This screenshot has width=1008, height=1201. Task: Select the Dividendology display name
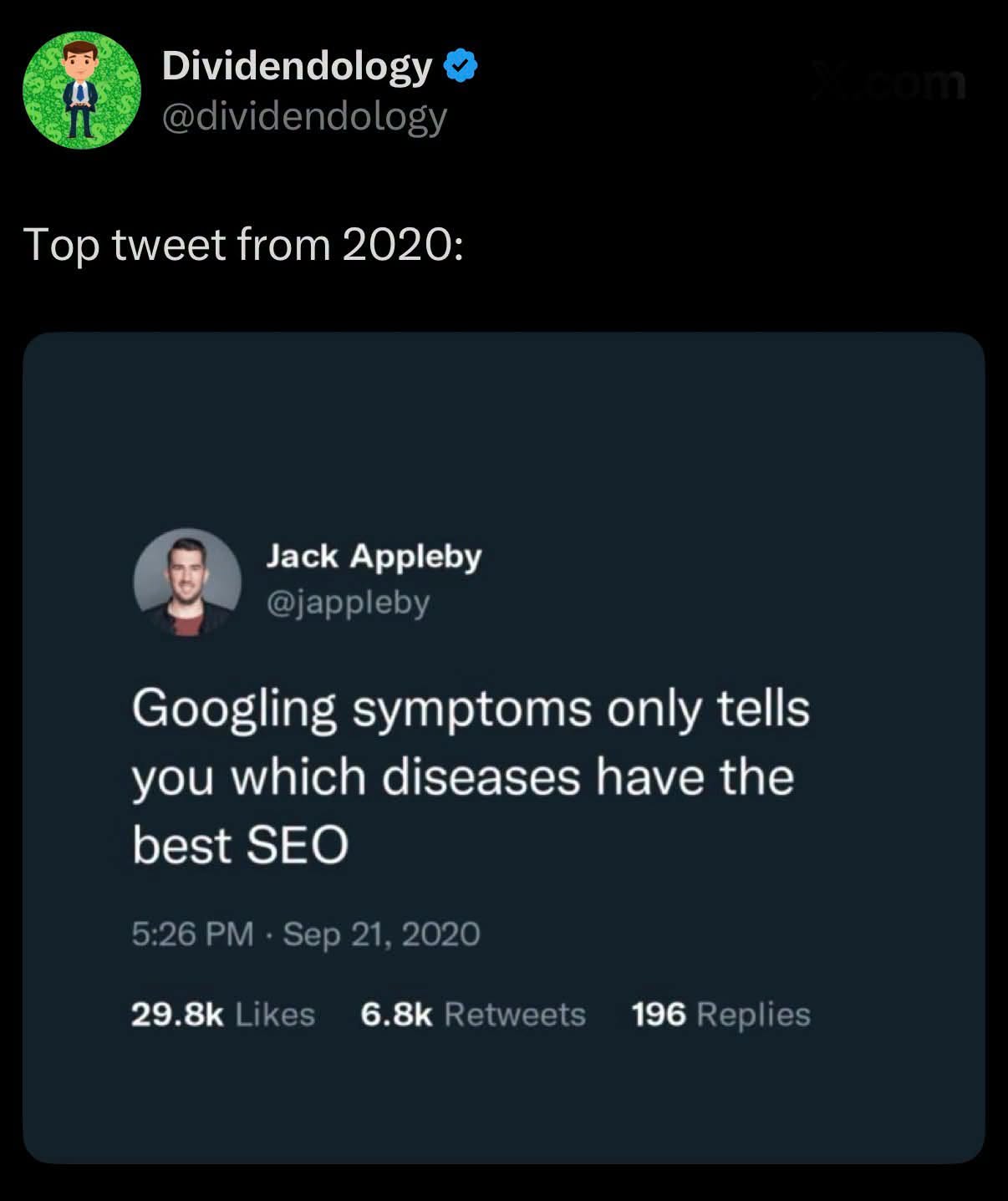point(297,66)
